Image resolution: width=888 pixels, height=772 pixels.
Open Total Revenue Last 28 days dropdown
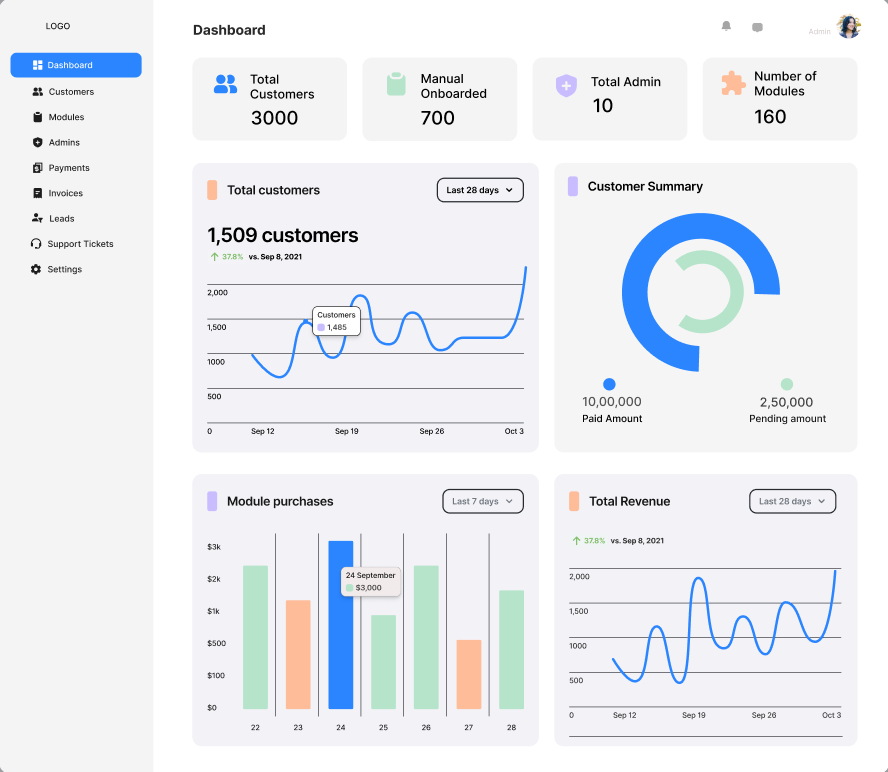click(x=792, y=501)
